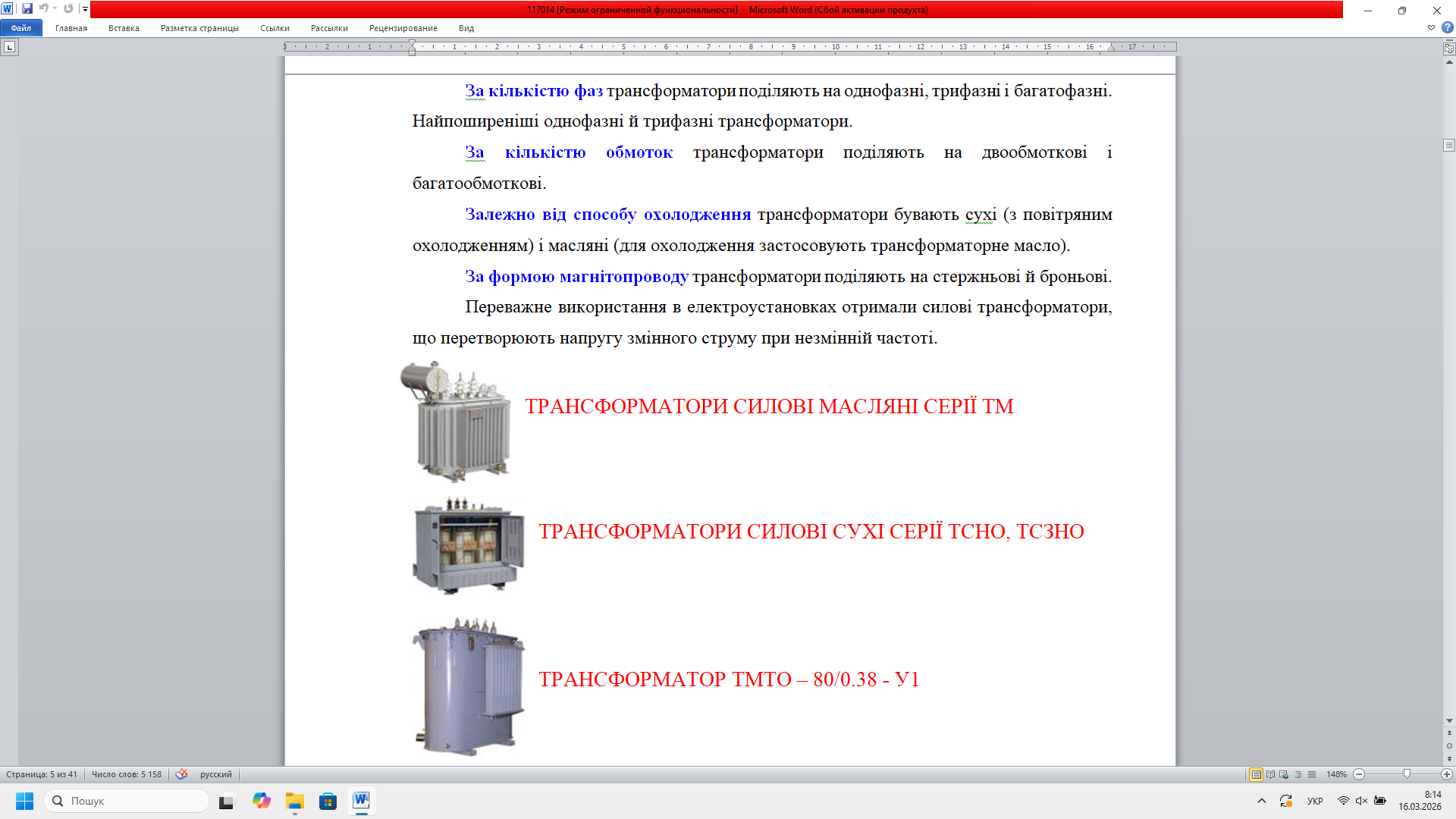Toggle the ruler button above scrollbar
Viewport: 1456px width, 819px height.
1448,48
